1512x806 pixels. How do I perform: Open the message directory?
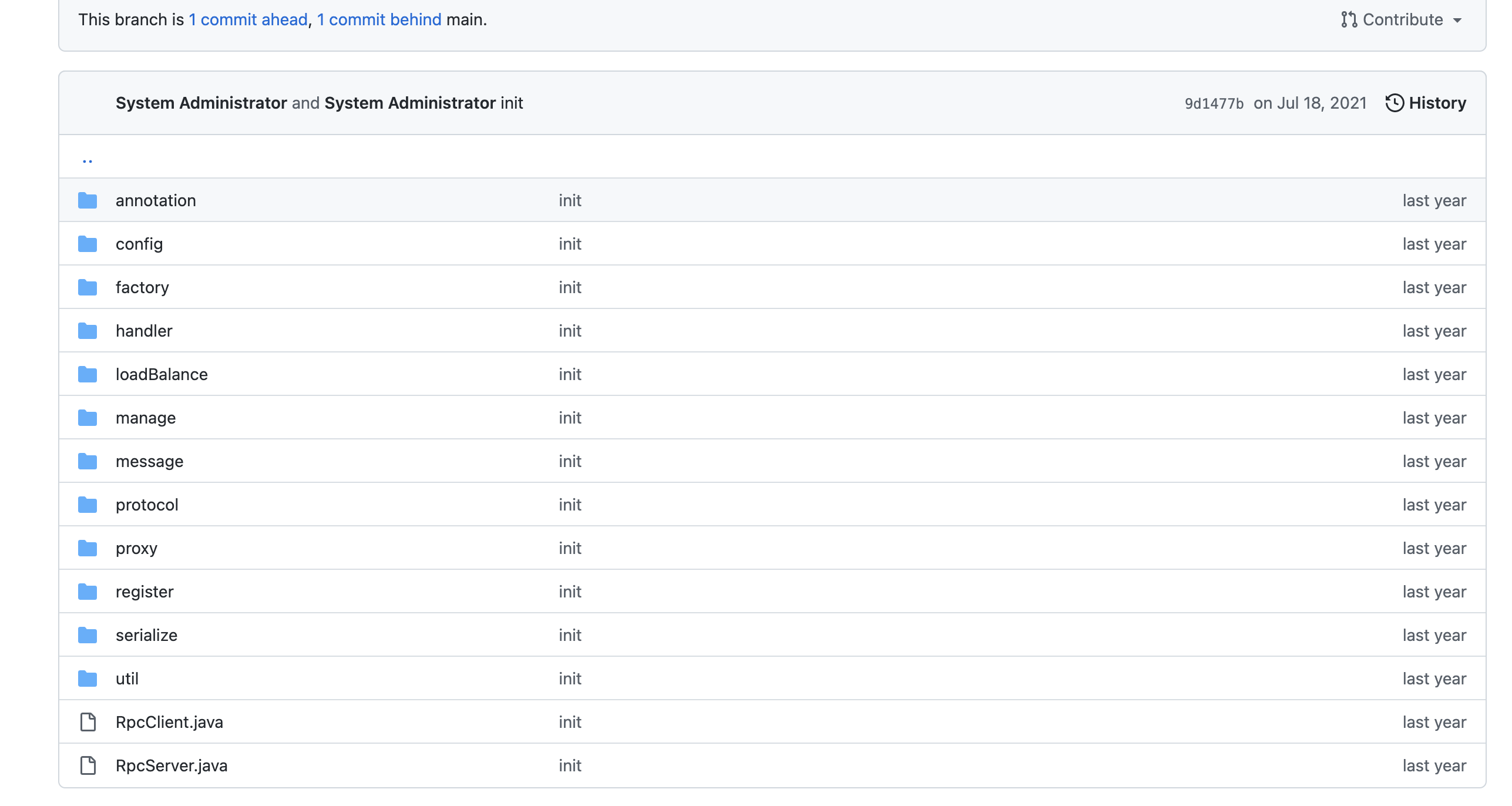149,461
